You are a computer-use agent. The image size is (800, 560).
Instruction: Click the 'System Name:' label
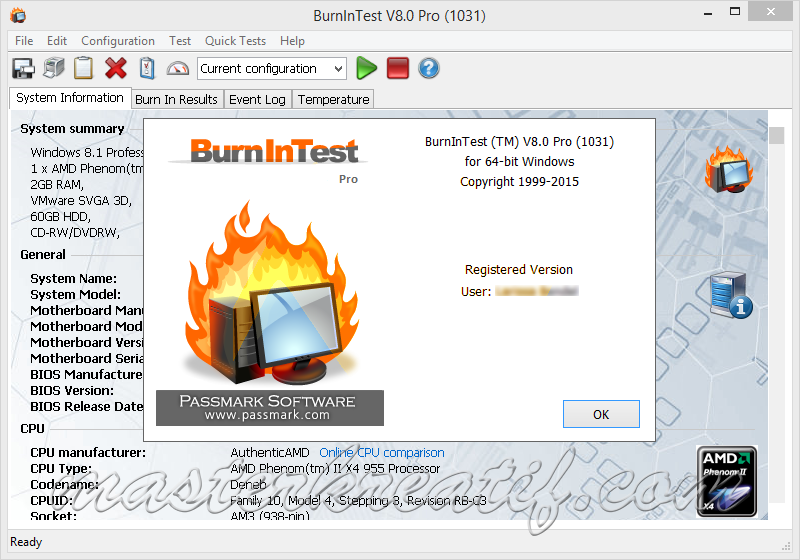pyautogui.click(x=73, y=278)
